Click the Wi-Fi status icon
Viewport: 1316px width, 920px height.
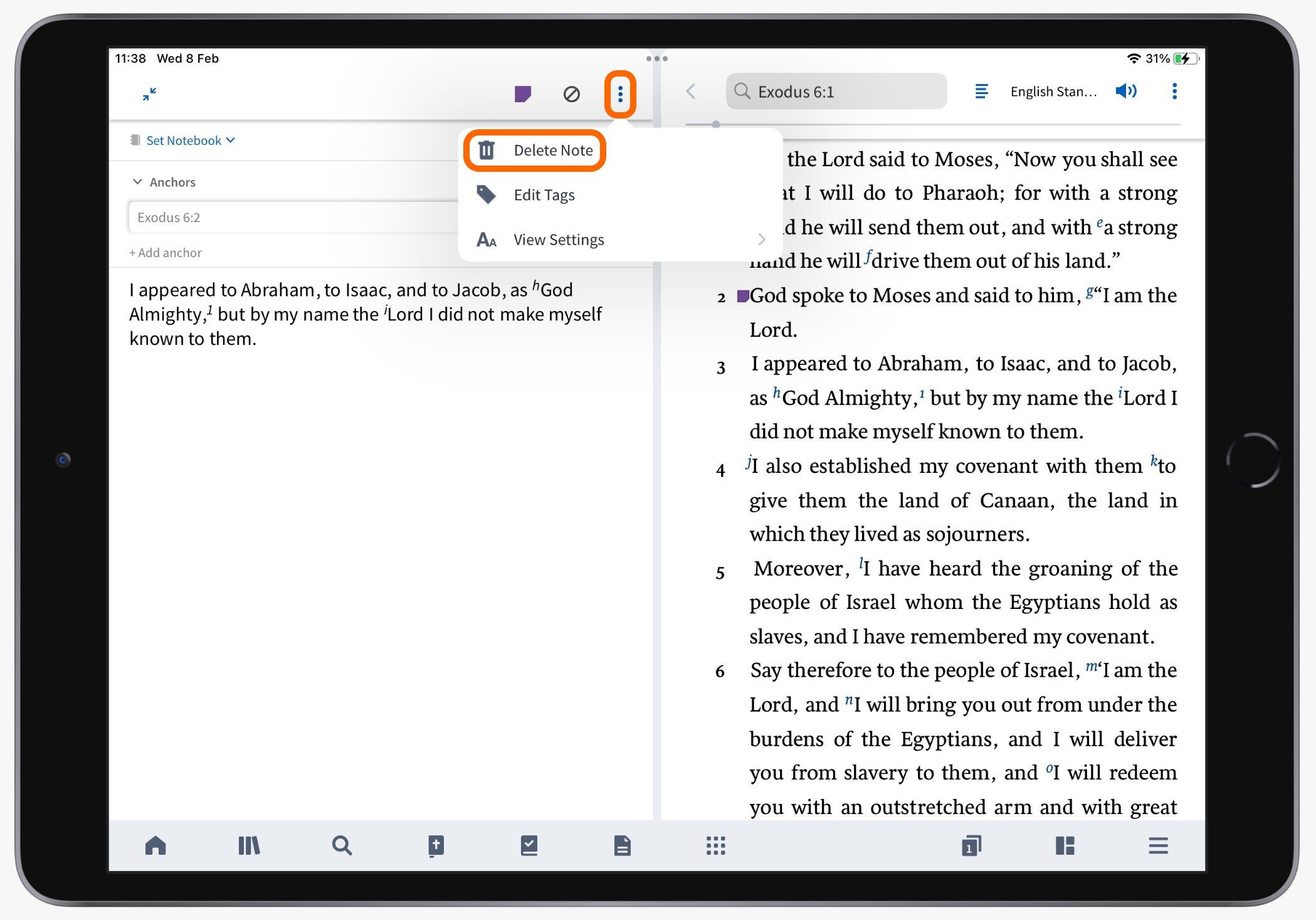point(1134,58)
